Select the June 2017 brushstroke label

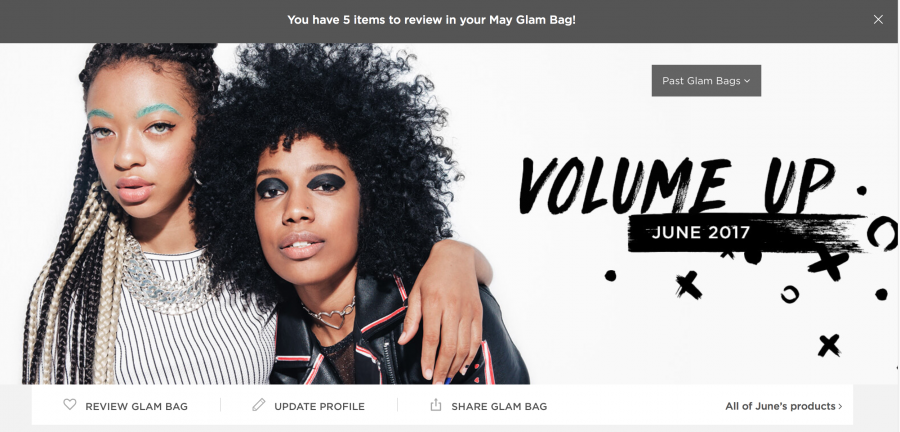coord(701,233)
